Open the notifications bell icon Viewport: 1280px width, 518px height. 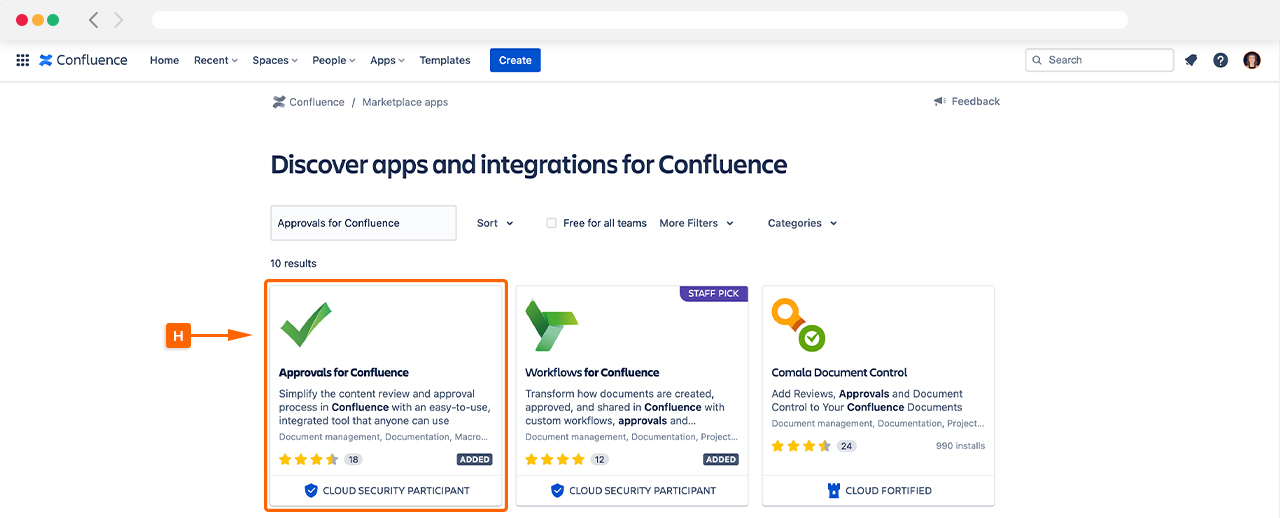click(1190, 60)
